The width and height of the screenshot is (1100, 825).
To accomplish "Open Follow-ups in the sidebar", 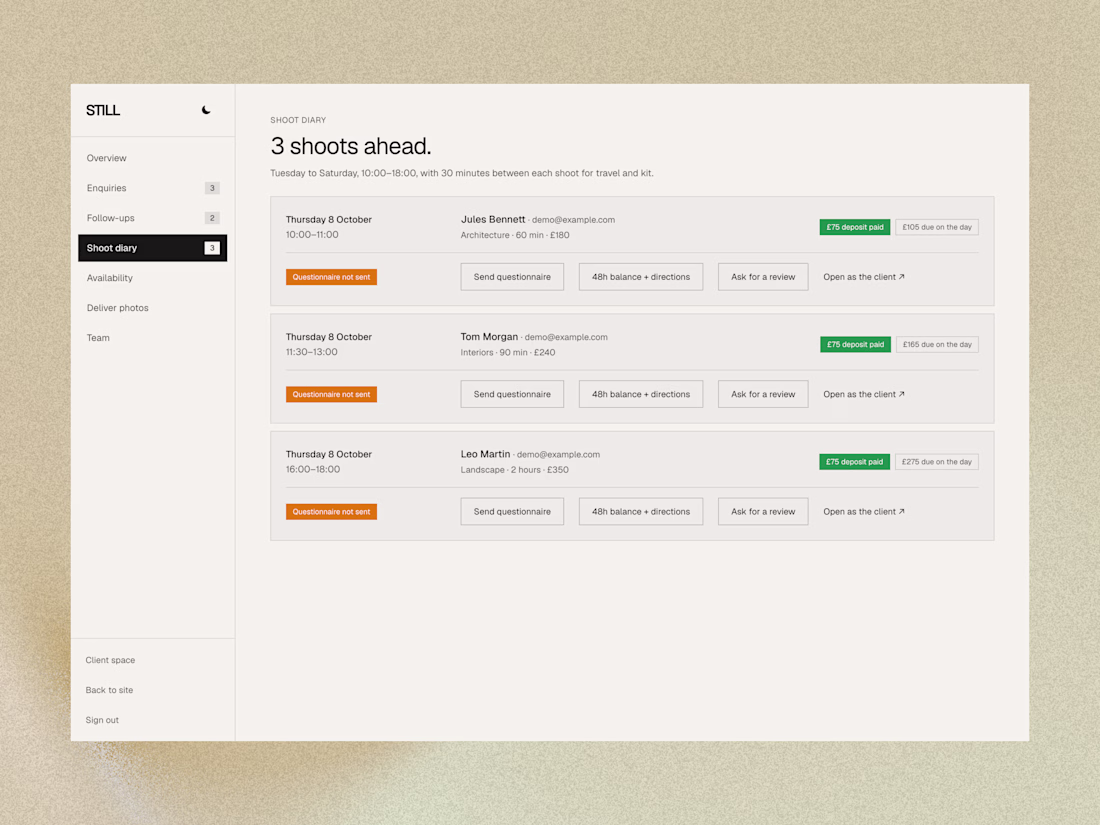I will tap(152, 218).
